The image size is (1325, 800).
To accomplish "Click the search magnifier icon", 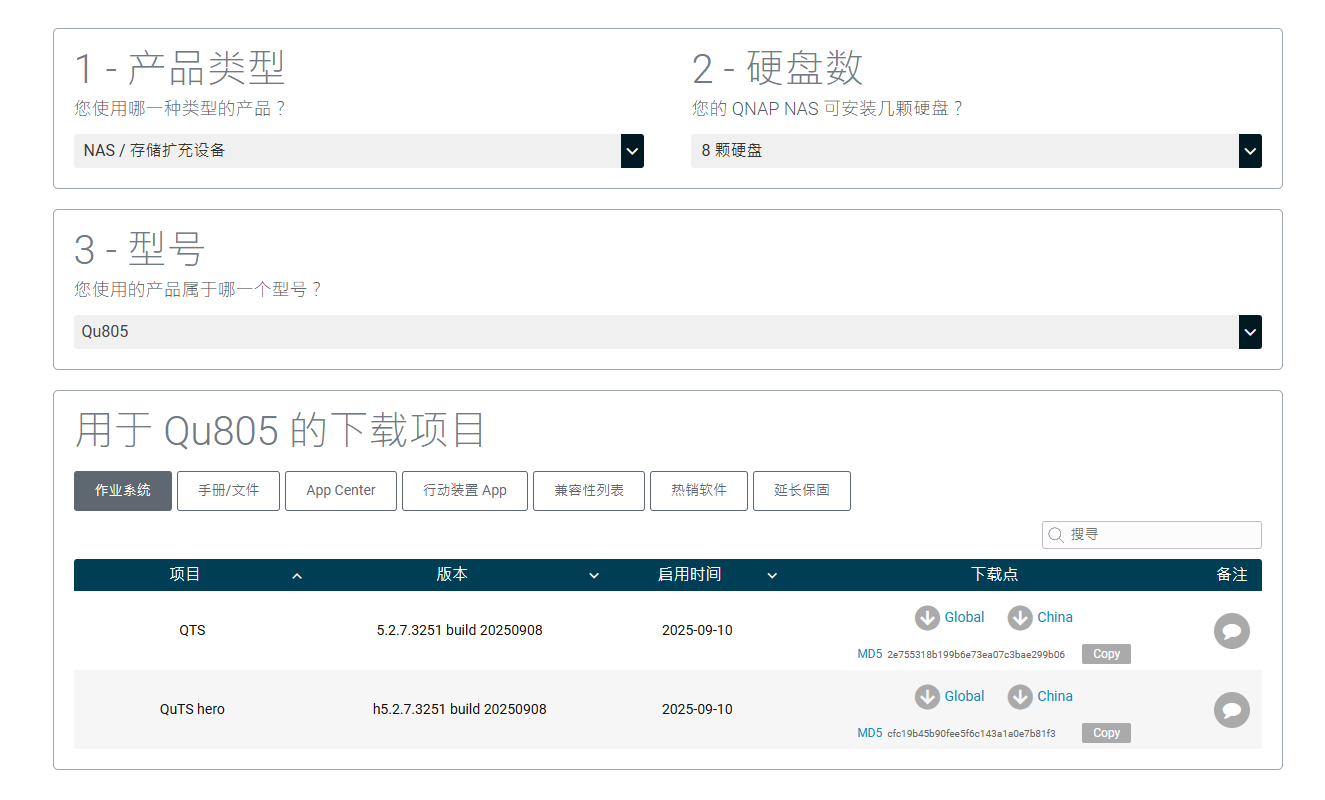I will [x=1055, y=535].
